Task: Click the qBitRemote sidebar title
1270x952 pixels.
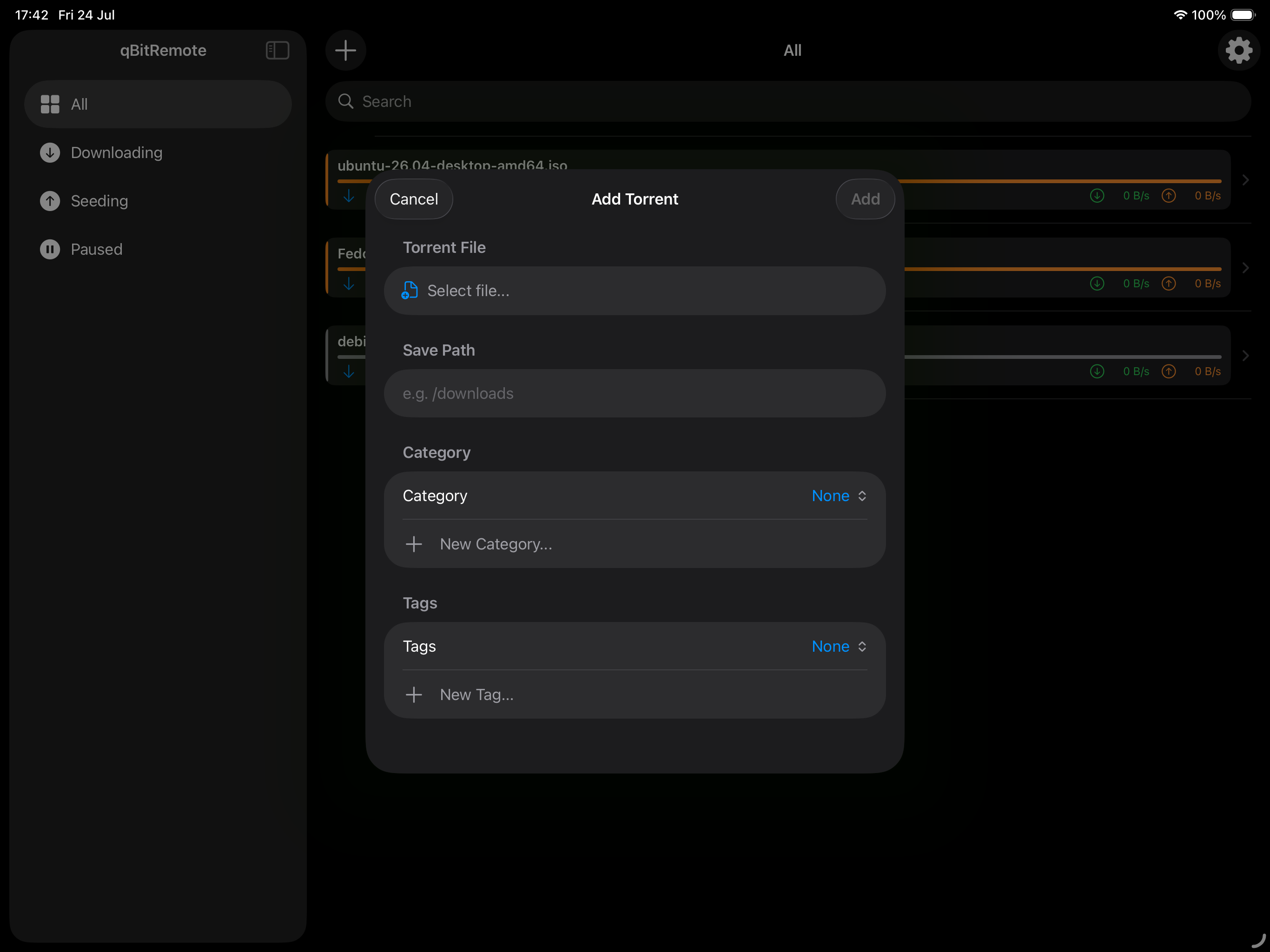Action: coord(163,51)
